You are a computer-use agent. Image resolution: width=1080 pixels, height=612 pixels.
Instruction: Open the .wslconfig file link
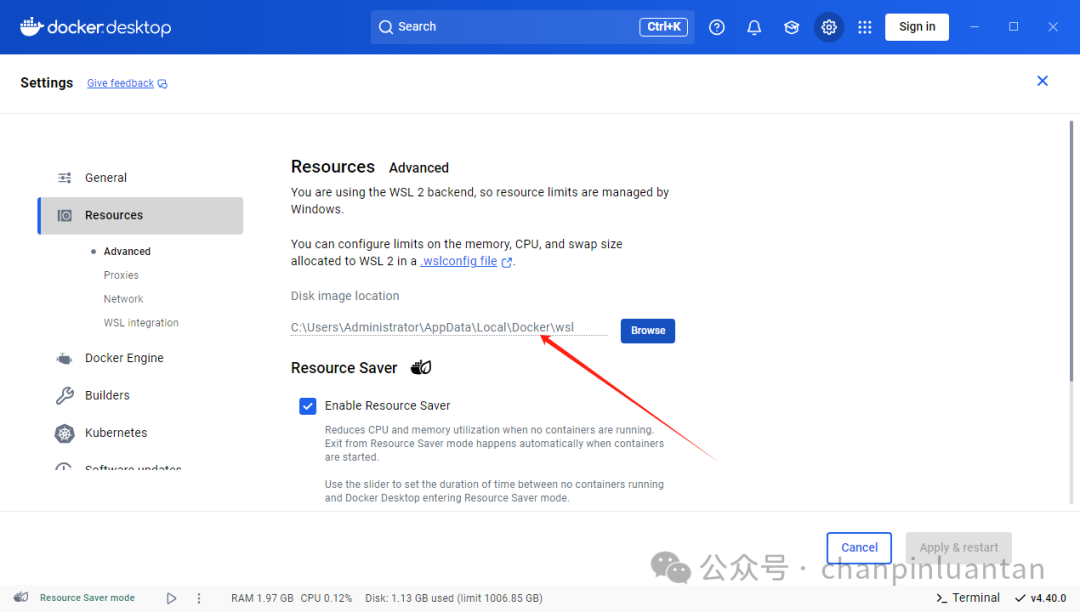(459, 261)
